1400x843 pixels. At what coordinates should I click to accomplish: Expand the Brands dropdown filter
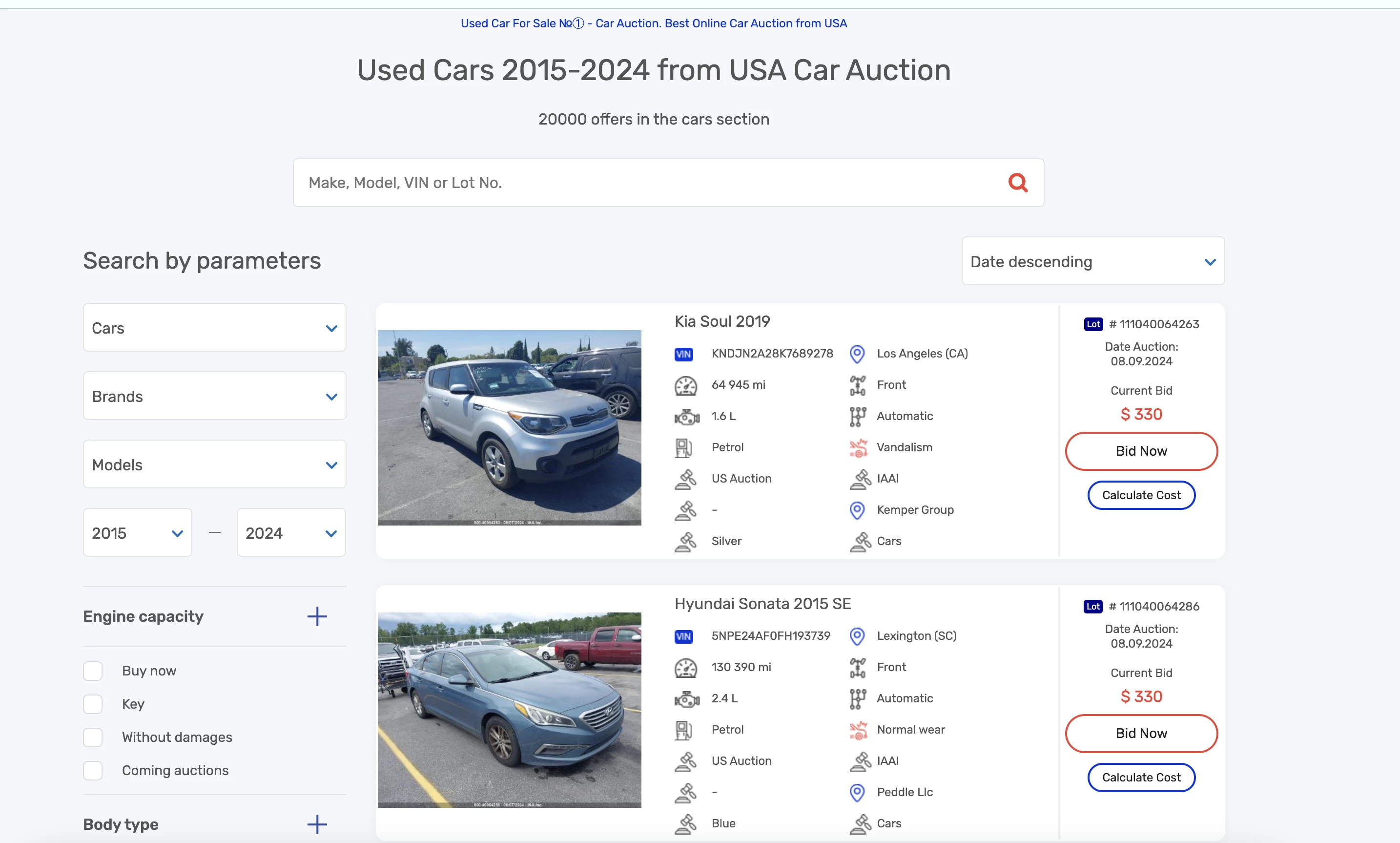pyautogui.click(x=214, y=397)
